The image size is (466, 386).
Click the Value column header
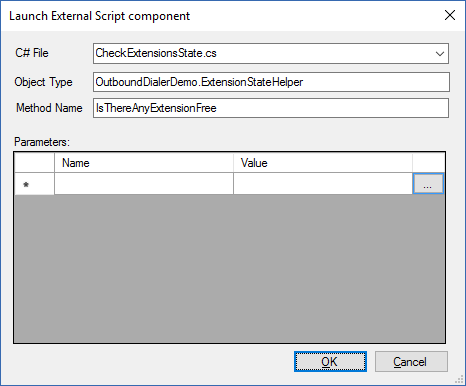[x=323, y=163]
